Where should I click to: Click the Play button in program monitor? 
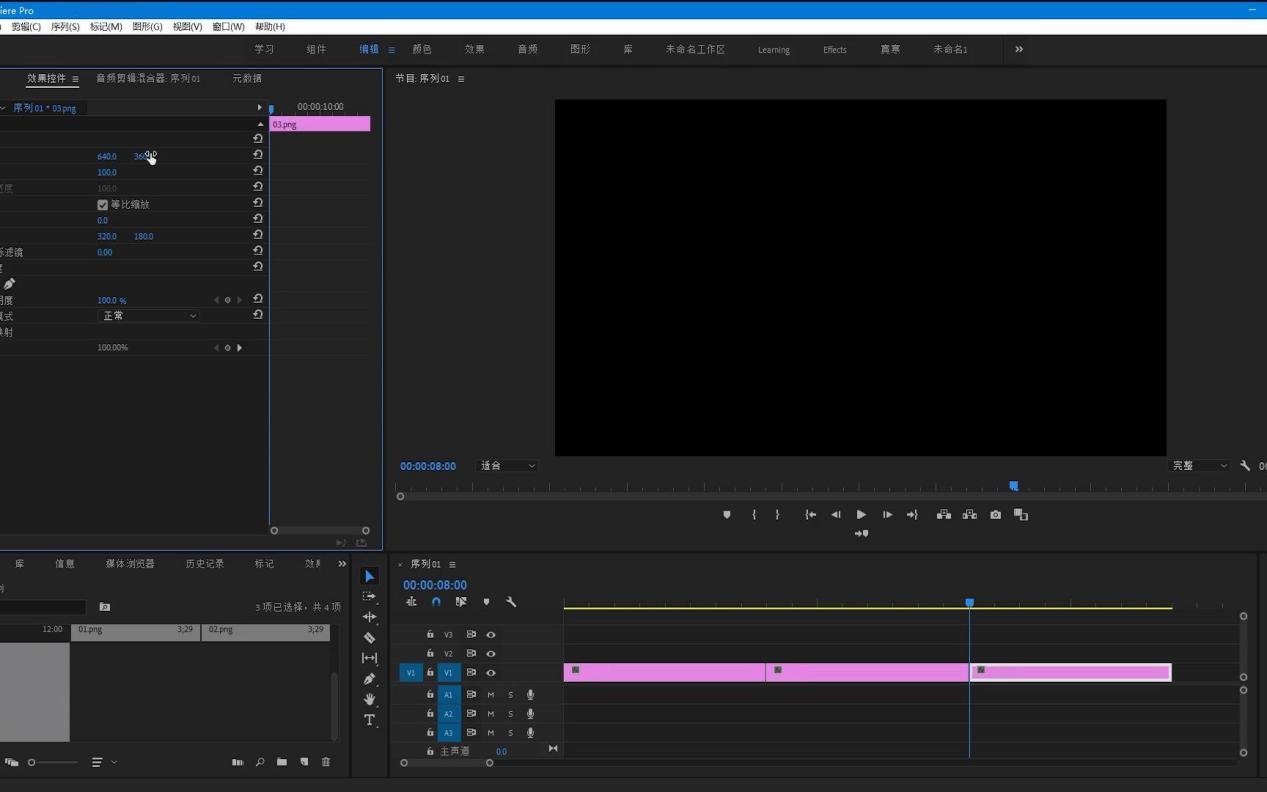tap(861, 515)
